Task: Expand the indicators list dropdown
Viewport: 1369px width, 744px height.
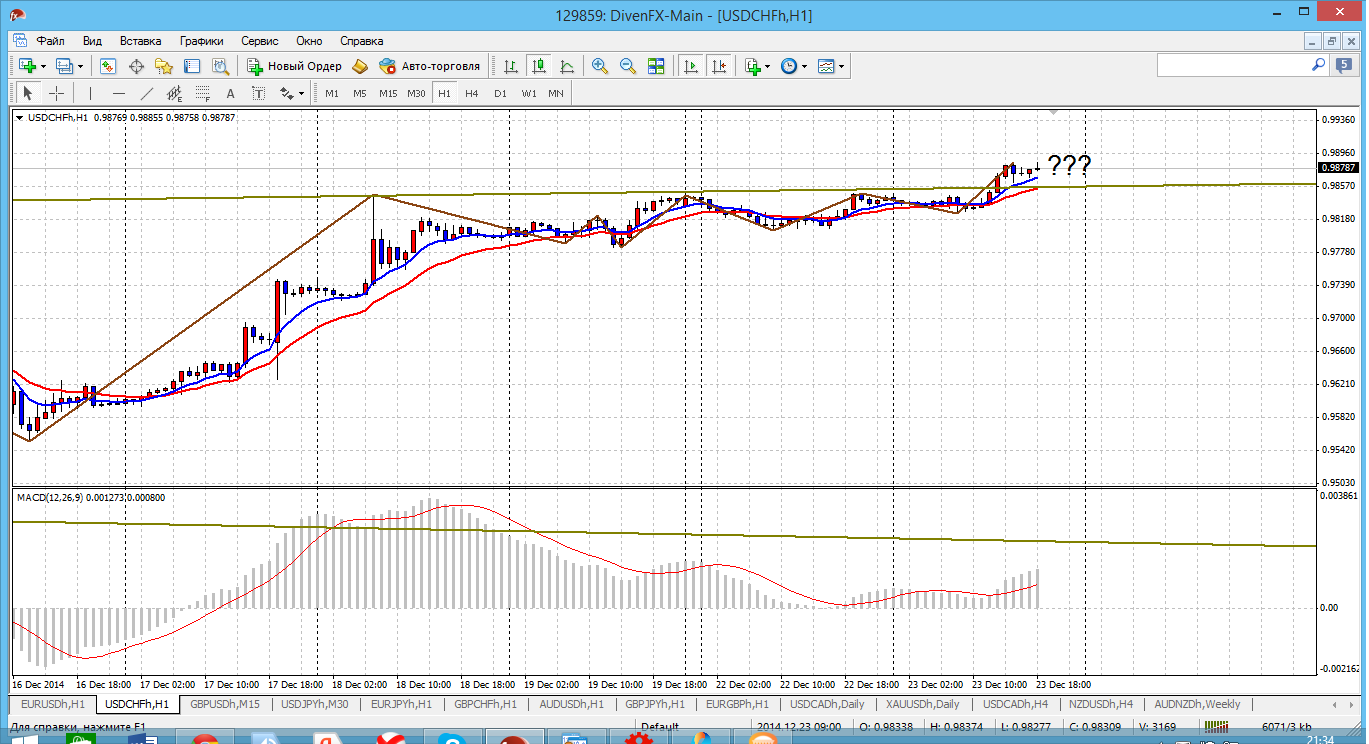Action: pyautogui.click(x=767, y=66)
